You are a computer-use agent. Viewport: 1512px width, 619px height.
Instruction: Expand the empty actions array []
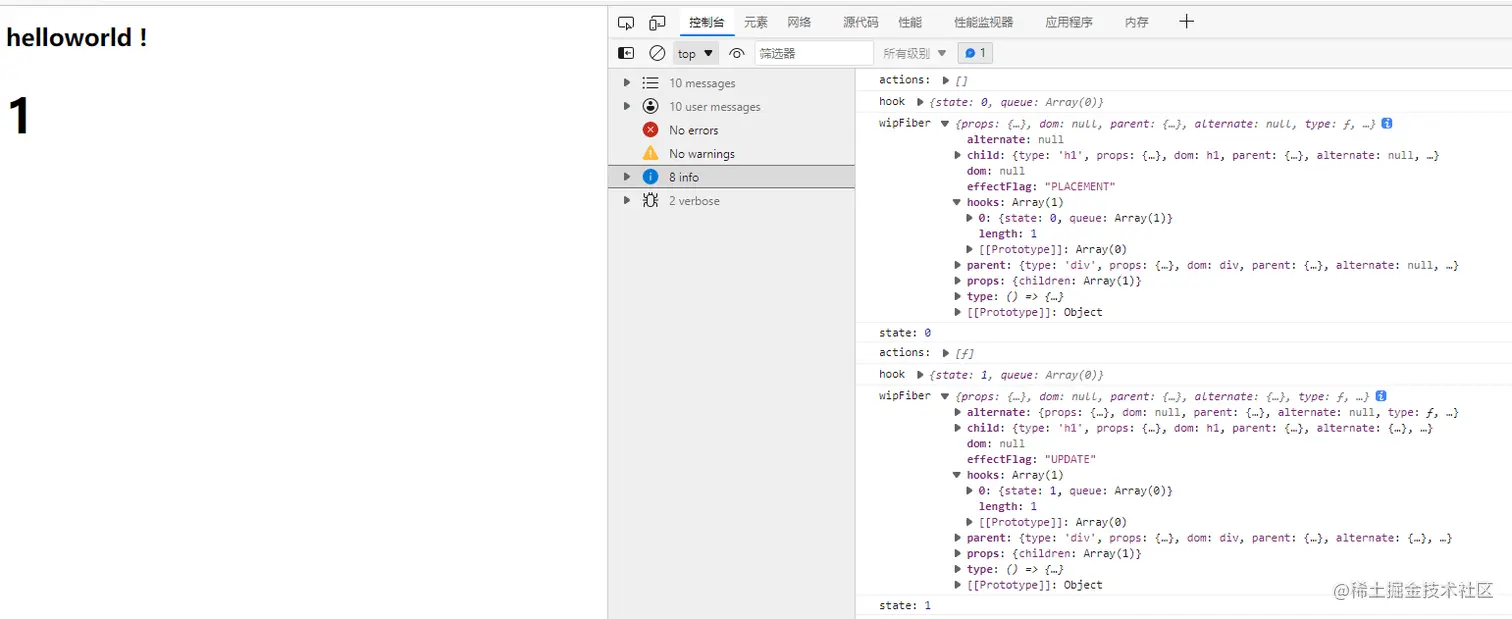946,80
